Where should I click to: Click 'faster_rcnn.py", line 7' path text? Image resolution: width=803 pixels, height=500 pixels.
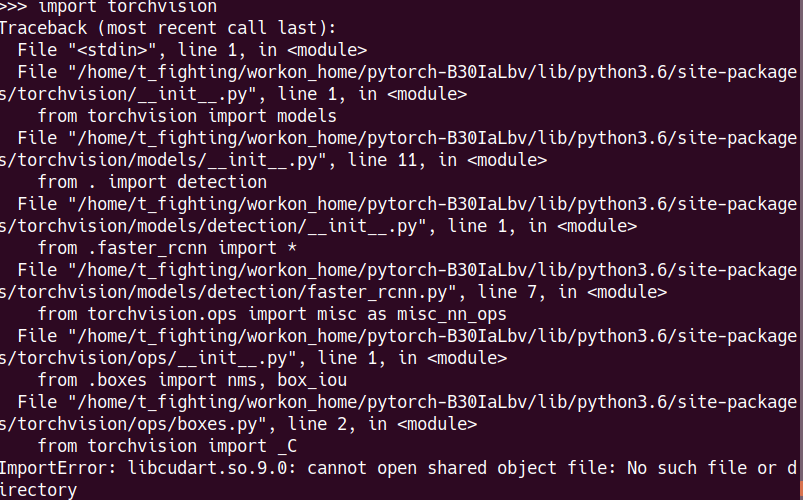[x=422, y=292]
